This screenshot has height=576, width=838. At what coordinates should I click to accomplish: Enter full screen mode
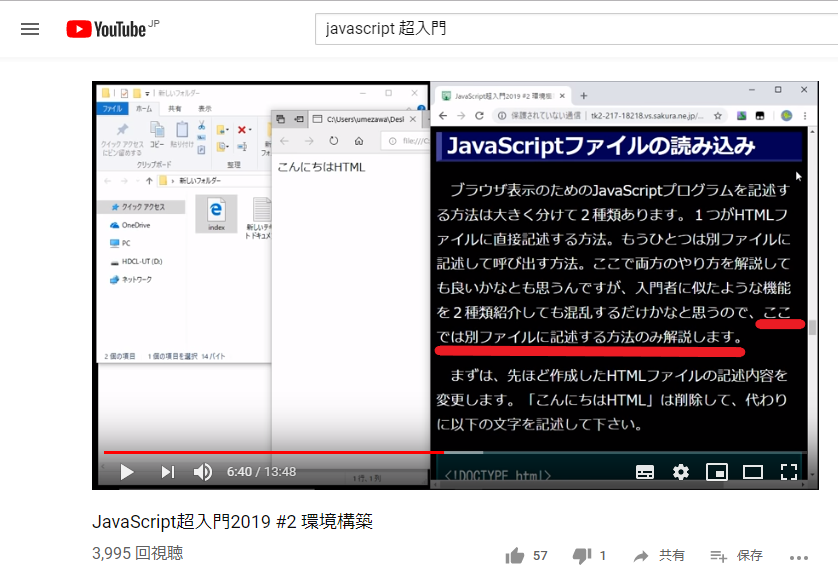pos(789,472)
